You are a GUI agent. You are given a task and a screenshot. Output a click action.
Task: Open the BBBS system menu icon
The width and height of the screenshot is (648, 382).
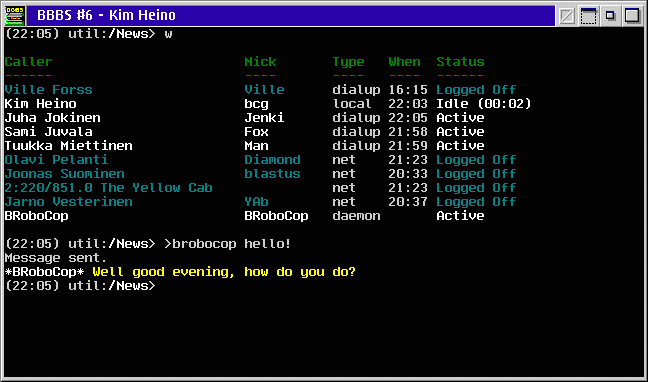(x=15, y=16)
